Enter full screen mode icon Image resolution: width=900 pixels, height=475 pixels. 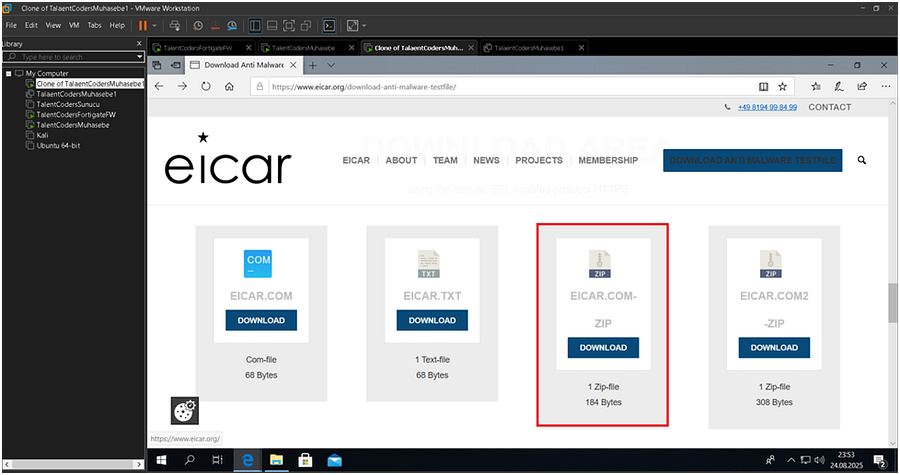[289, 25]
